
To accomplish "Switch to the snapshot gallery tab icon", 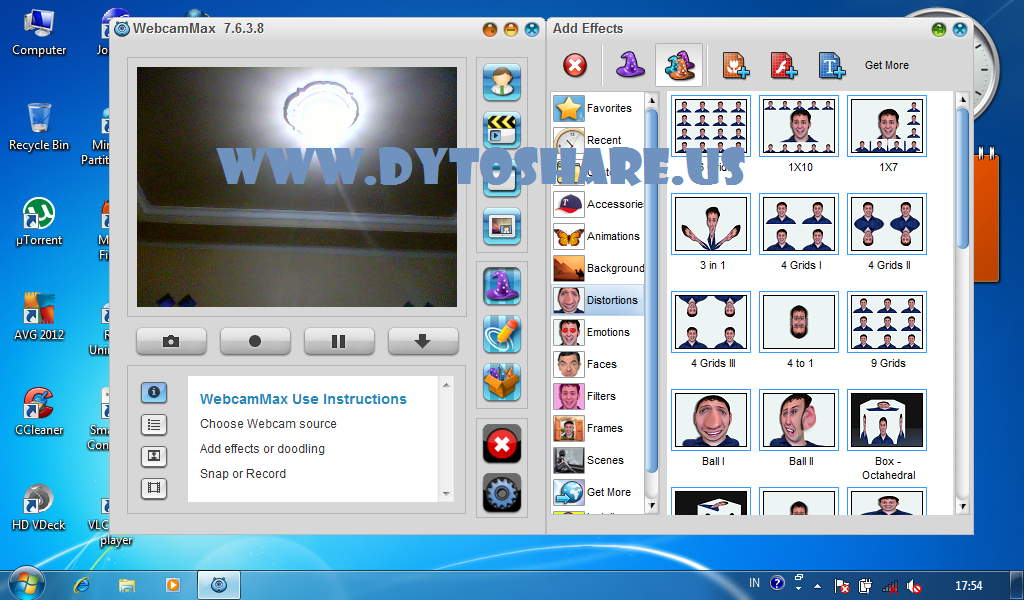I will click(154, 456).
